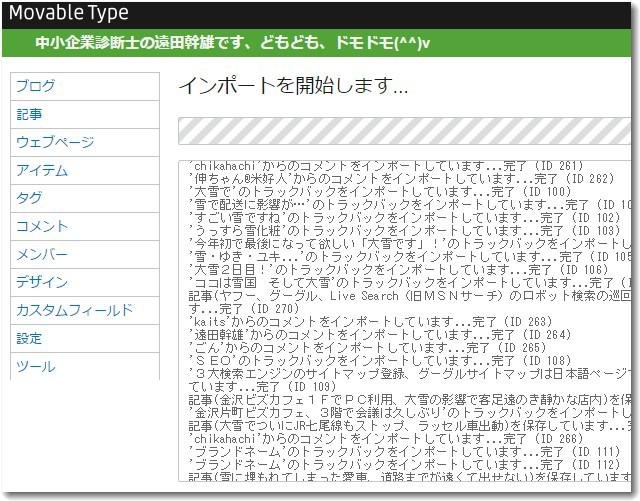
Task: Click the '雪・ゆき・ユキ...' trackback log line
Action: (x=410, y=257)
